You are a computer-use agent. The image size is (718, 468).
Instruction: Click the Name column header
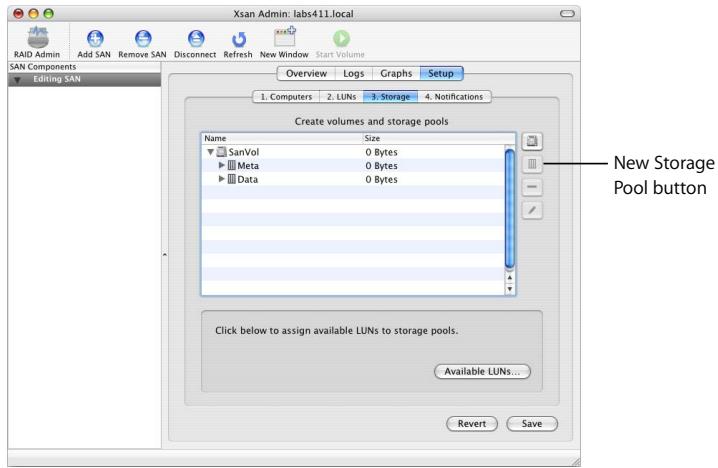click(282, 138)
